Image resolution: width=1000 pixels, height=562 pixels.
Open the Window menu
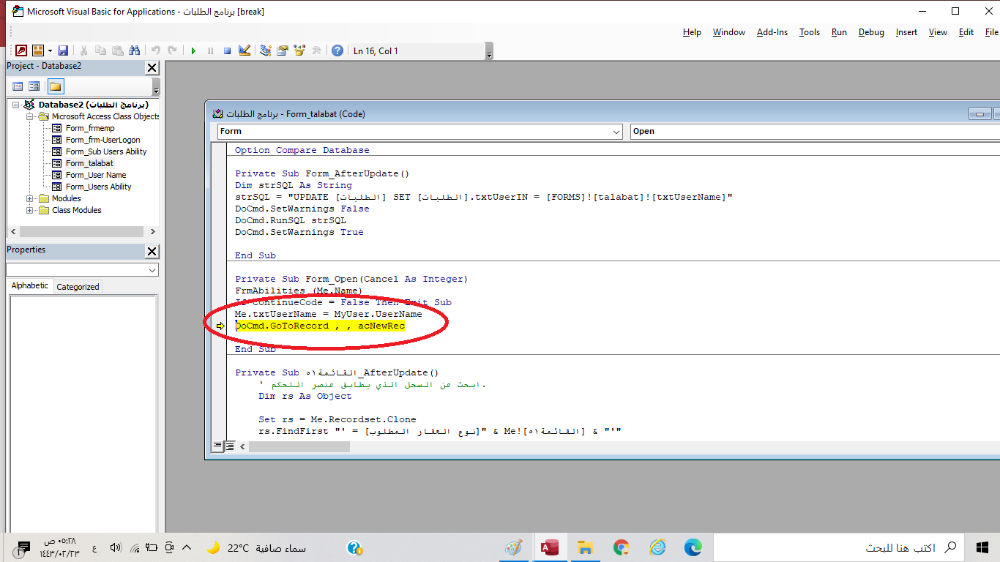[x=729, y=32]
